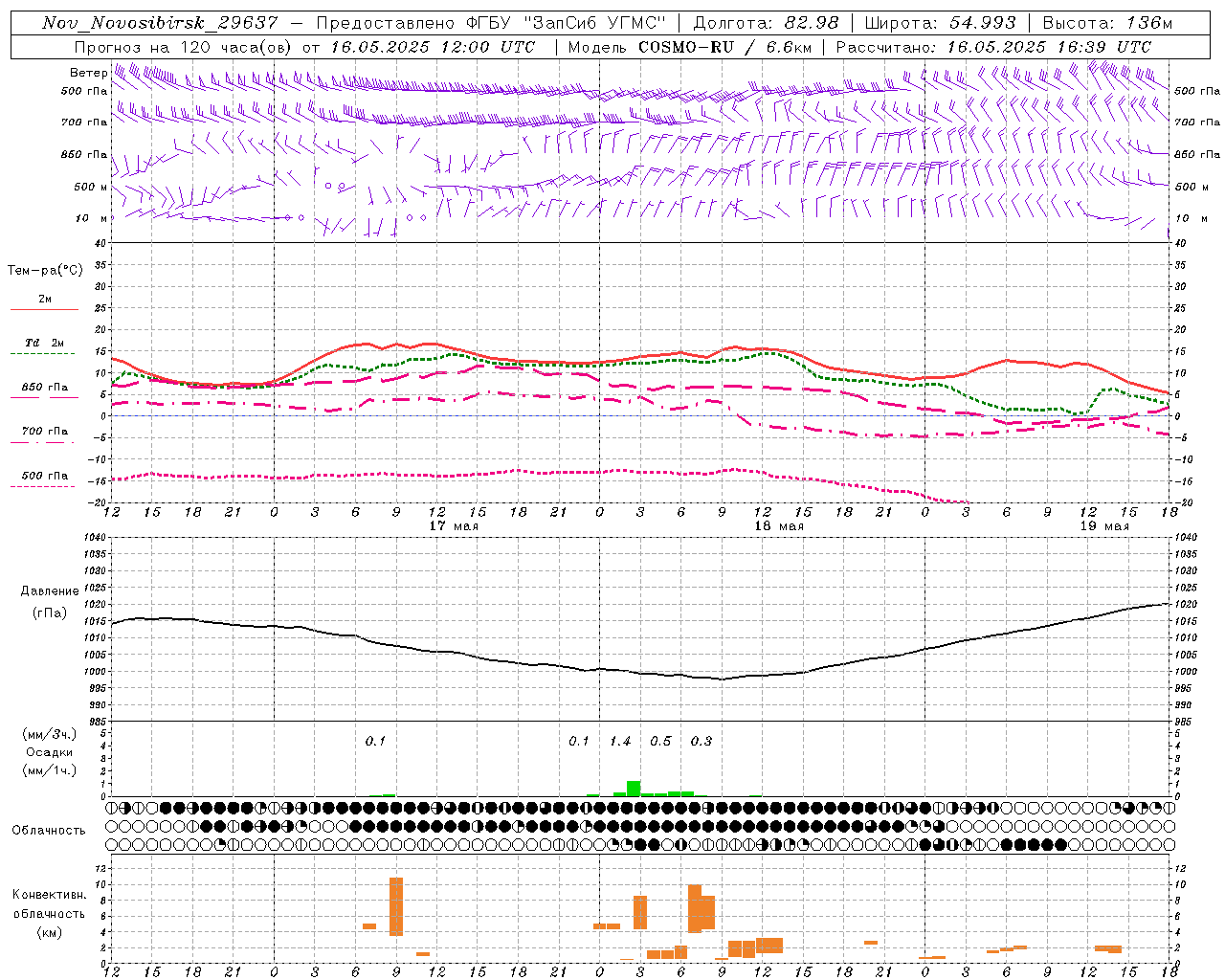This screenshot has width=1225, height=980.
Task: Click the latitude value Широта: 54.993
Action: [x=940, y=23]
